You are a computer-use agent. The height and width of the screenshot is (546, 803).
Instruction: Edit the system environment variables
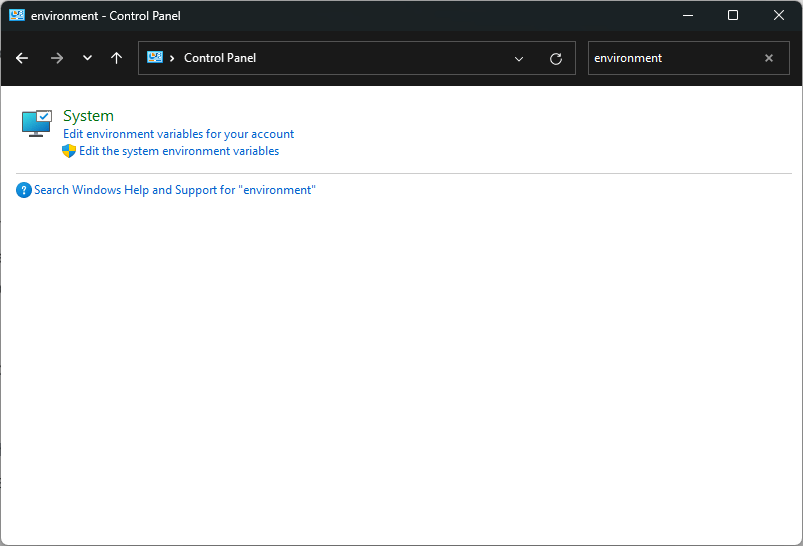coord(179,151)
